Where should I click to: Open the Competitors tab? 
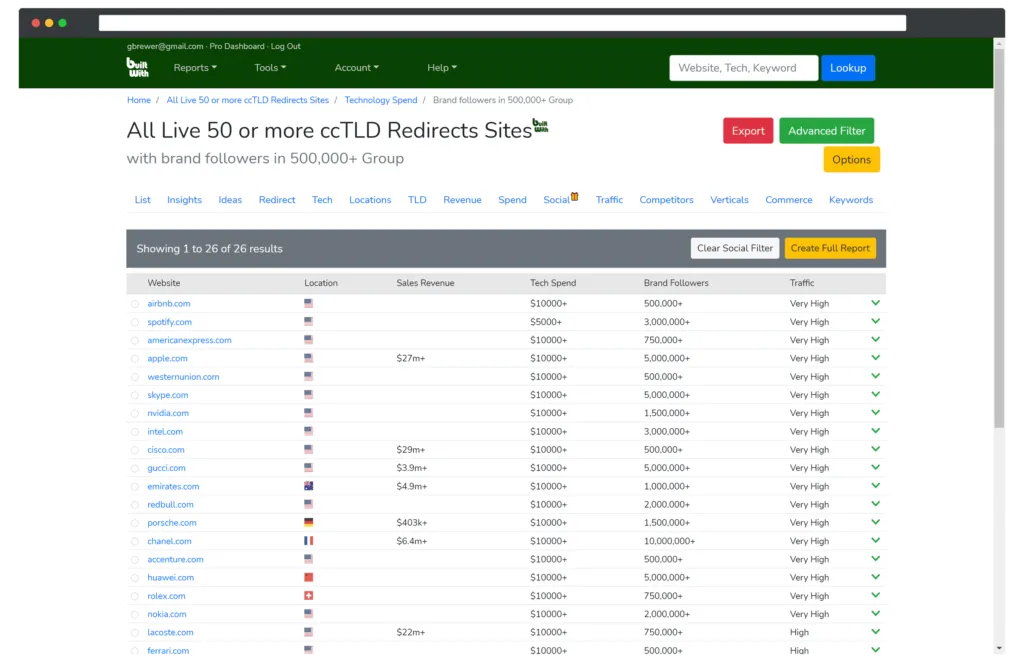666,200
